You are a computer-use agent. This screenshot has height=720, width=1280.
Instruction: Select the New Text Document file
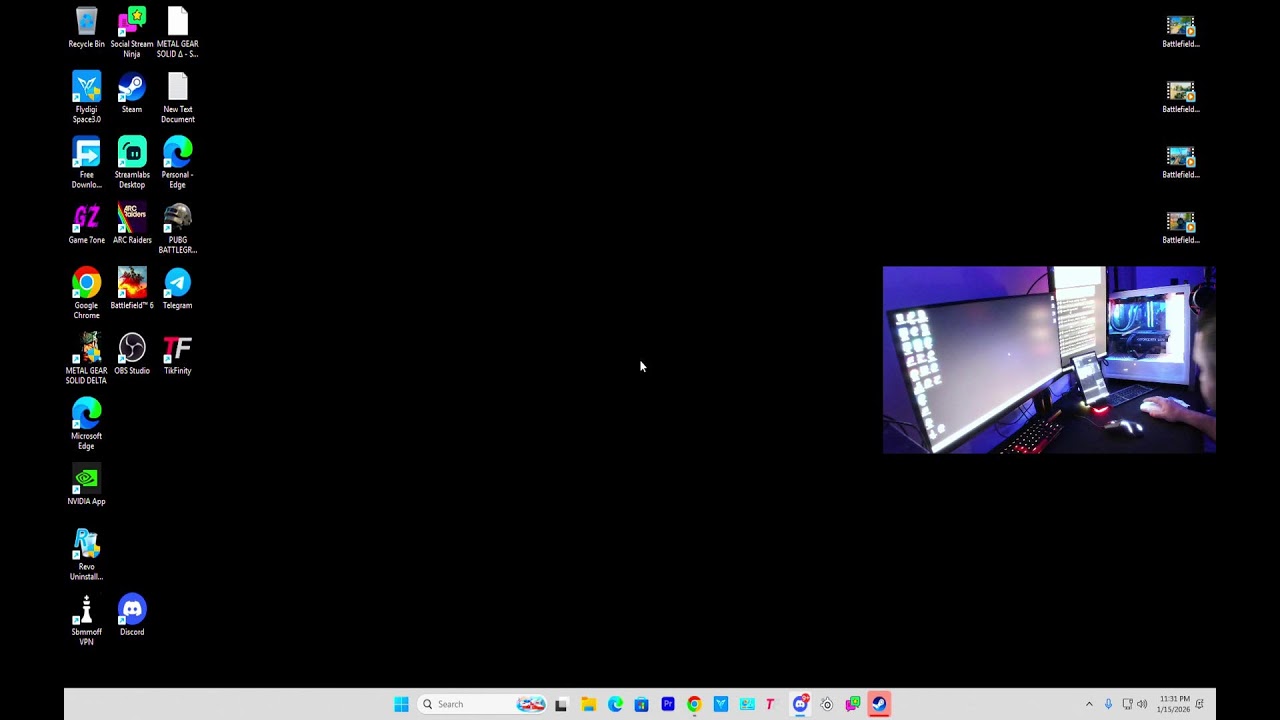click(x=177, y=97)
